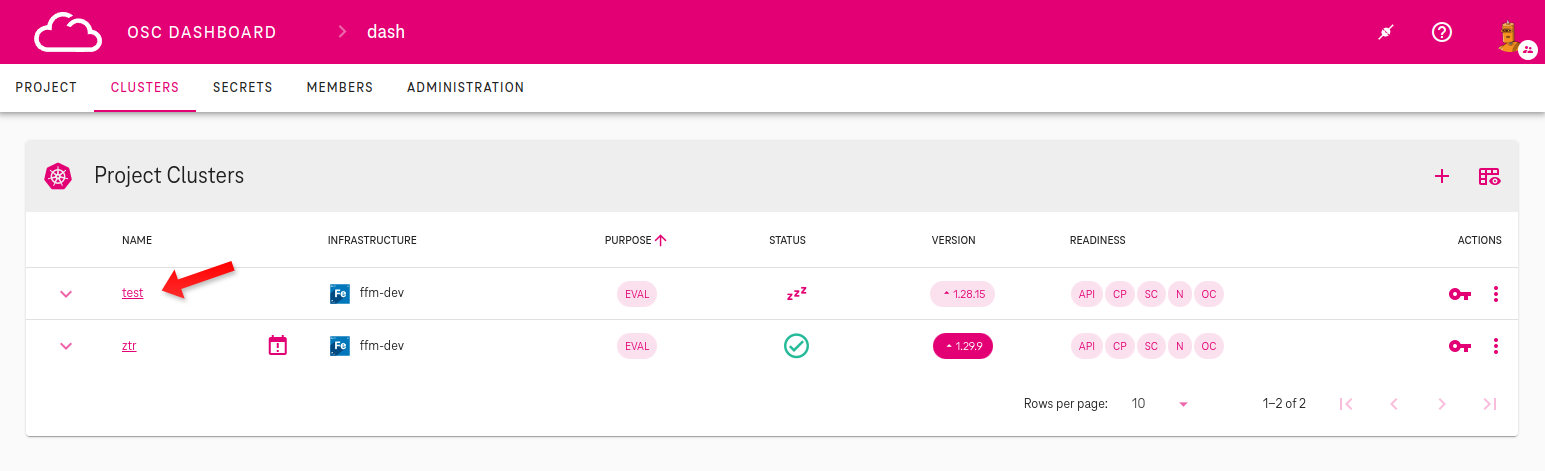Open the table column settings icon
The image size is (1545, 471).
tap(1489, 176)
